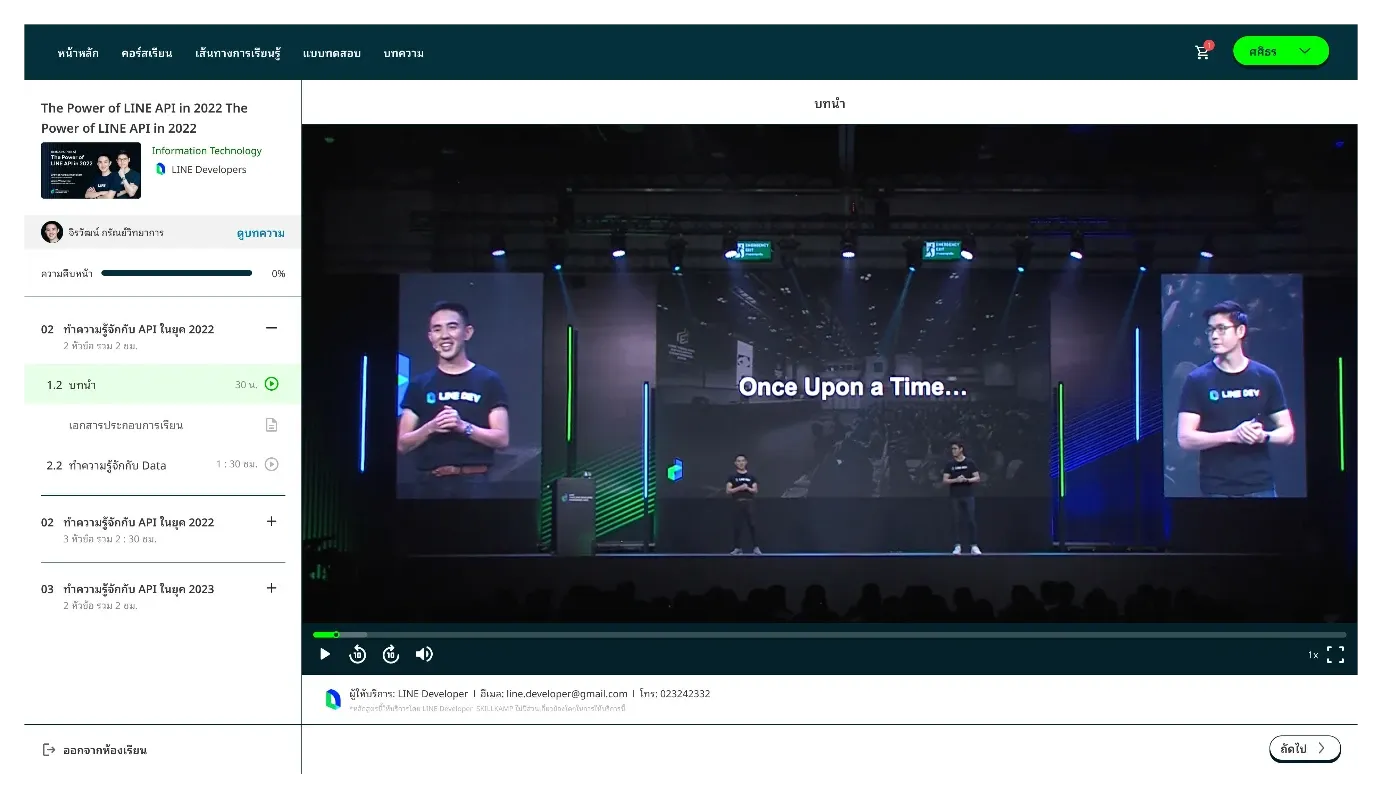Open แบบทดสอบ in the navigation bar
This screenshot has height=798, width=1382.
coord(332,53)
